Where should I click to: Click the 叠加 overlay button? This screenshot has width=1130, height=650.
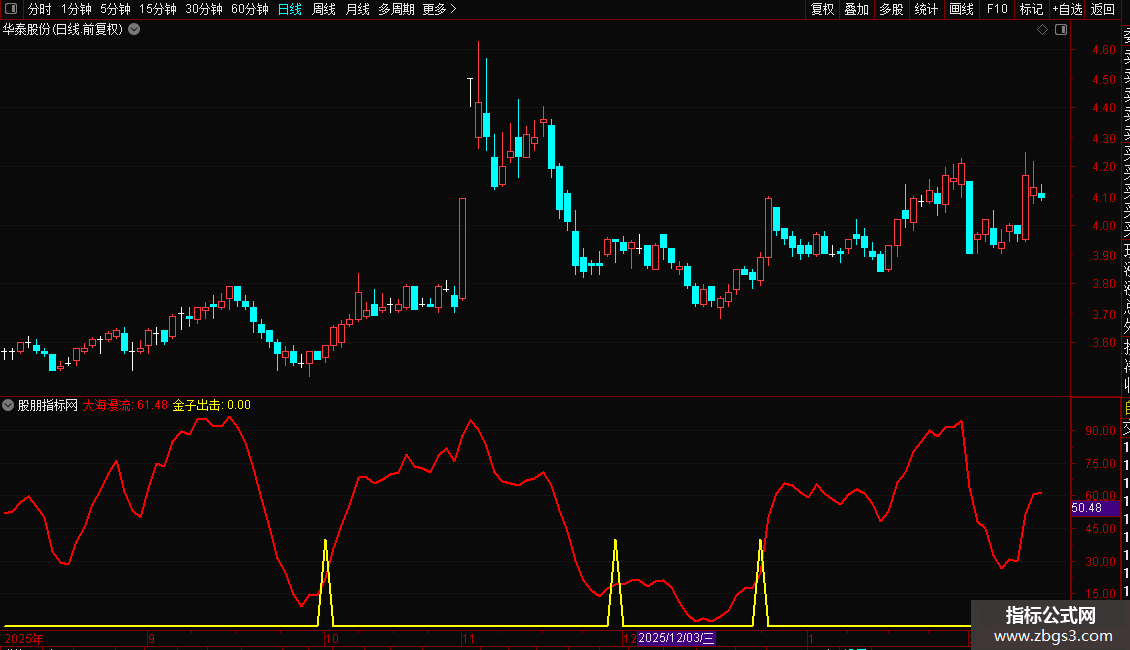(857, 9)
